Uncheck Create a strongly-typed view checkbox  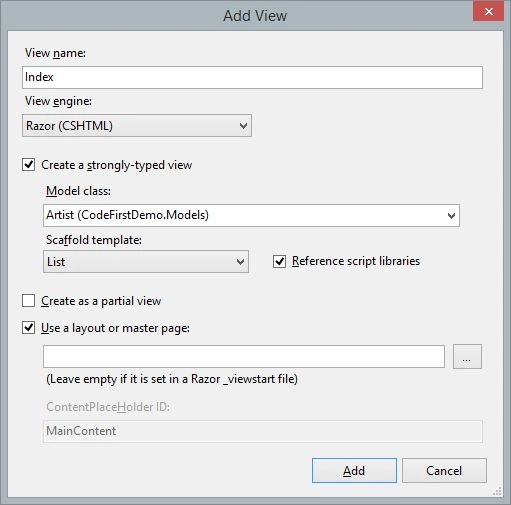(x=28, y=165)
